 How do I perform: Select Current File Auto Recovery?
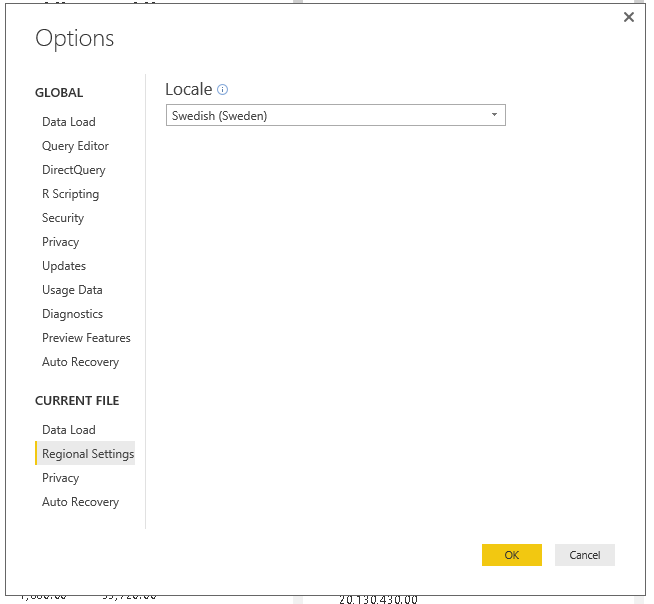(80, 502)
